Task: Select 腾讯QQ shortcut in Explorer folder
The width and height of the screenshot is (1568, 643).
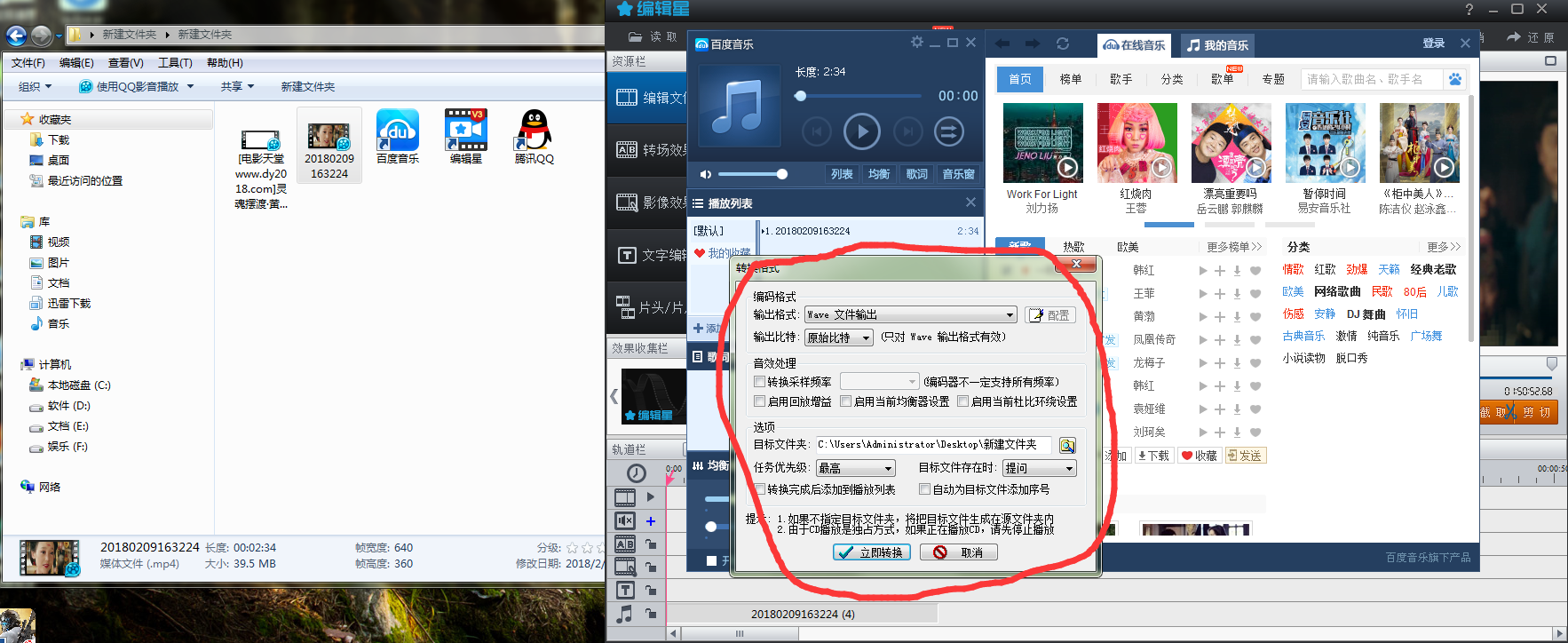Action: [x=534, y=137]
